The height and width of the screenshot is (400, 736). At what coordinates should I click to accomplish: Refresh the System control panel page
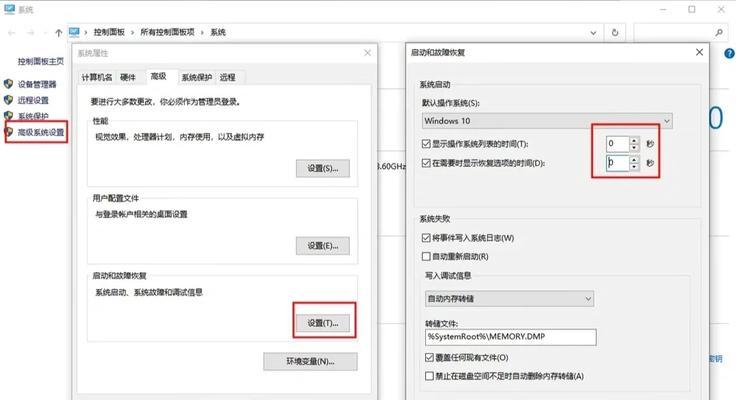(x=615, y=32)
